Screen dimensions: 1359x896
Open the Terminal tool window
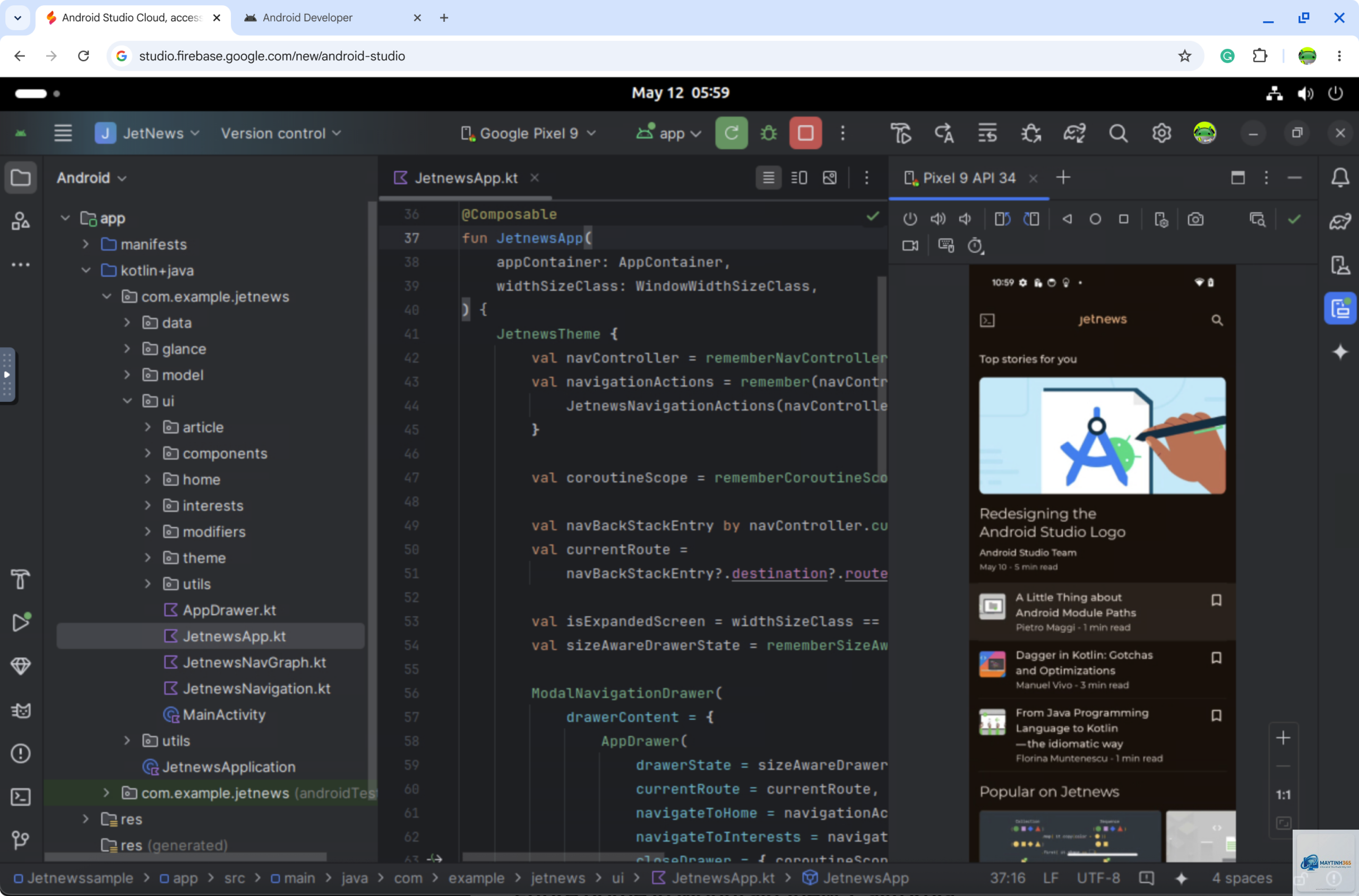pyautogui.click(x=21, y=797)
